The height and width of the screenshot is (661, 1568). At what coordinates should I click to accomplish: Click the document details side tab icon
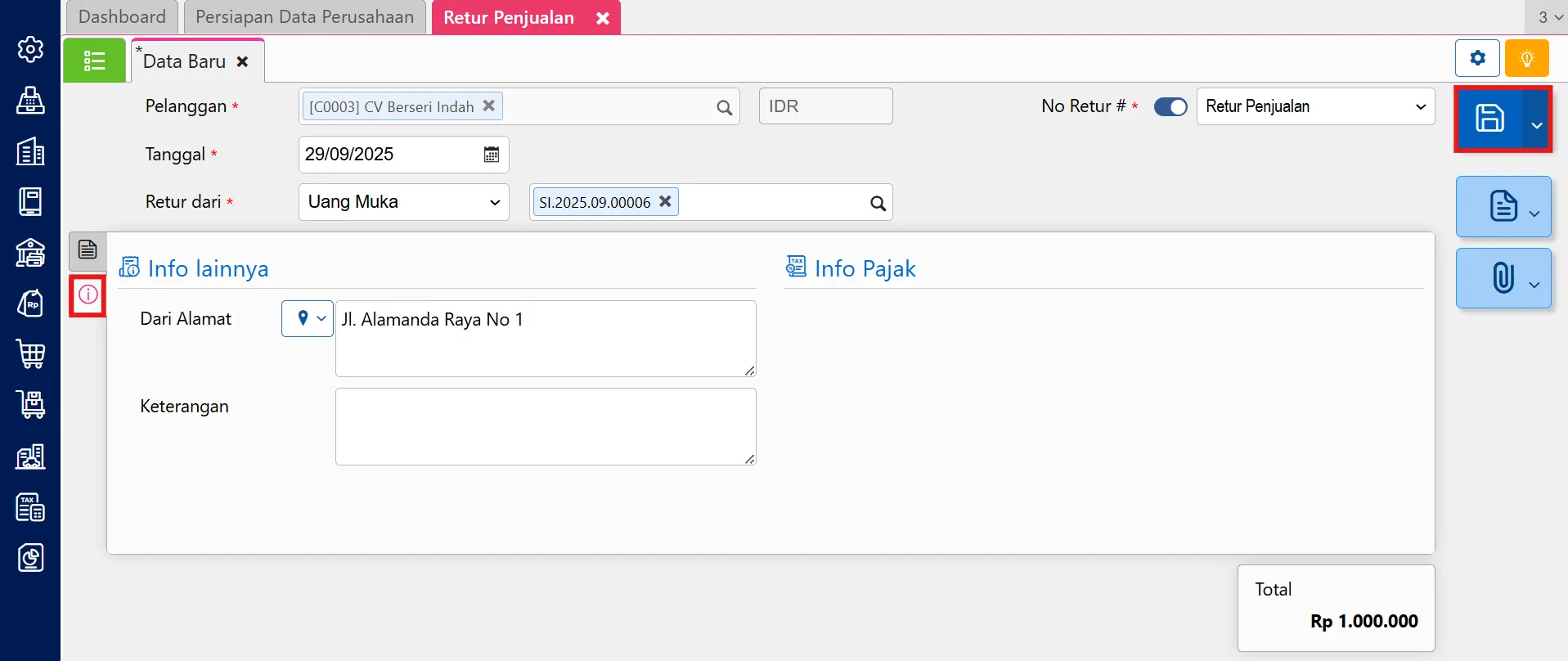tap(88, 250)
